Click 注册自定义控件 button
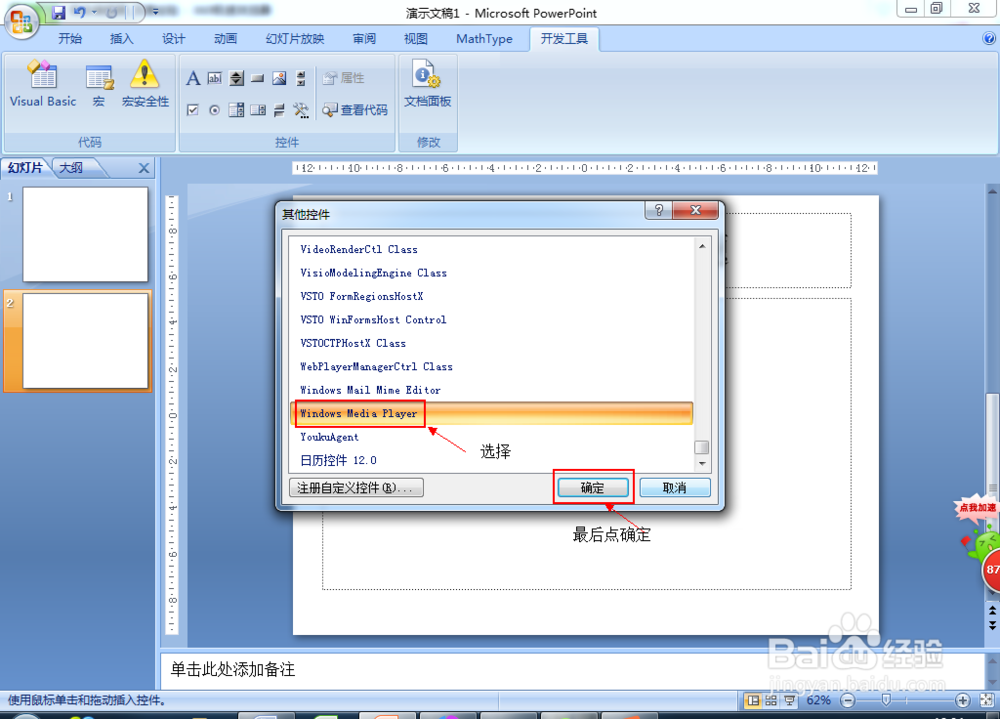The width and height of the screenshot is (1000, 719). point(356,488)
